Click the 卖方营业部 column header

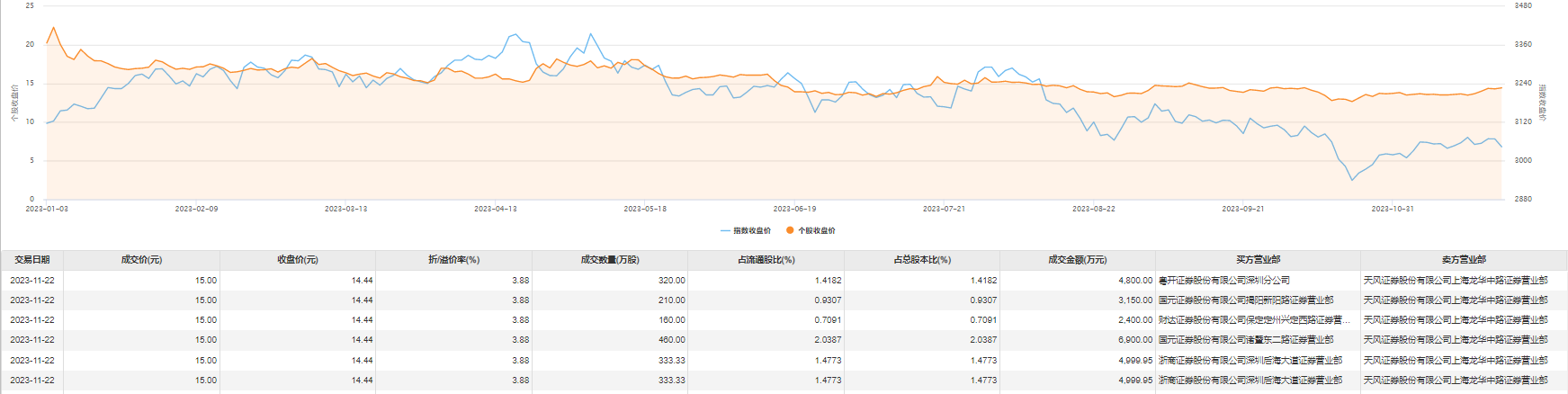pyautogui.click(x=1464, y=260)
